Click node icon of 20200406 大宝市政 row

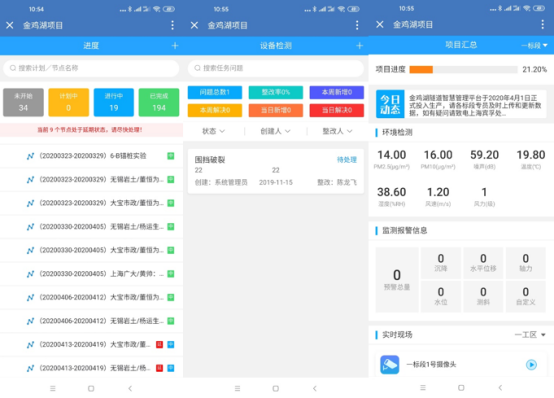(x=30, y=297)
